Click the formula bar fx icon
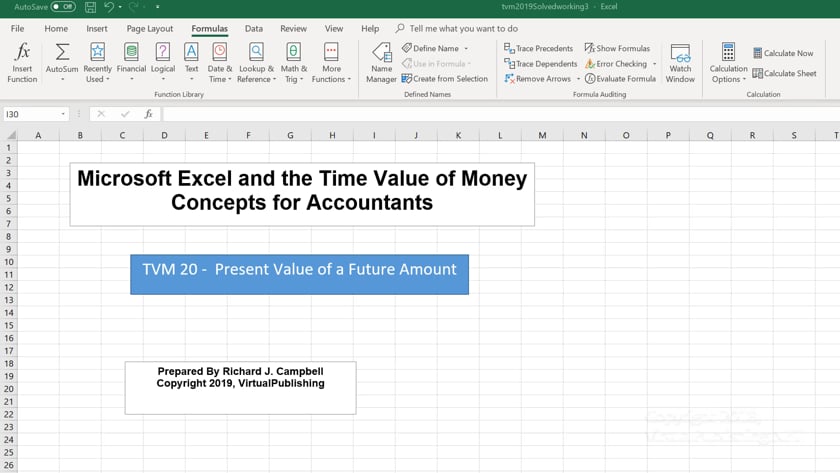Screen dimensions: 840x473 [148, 114]
